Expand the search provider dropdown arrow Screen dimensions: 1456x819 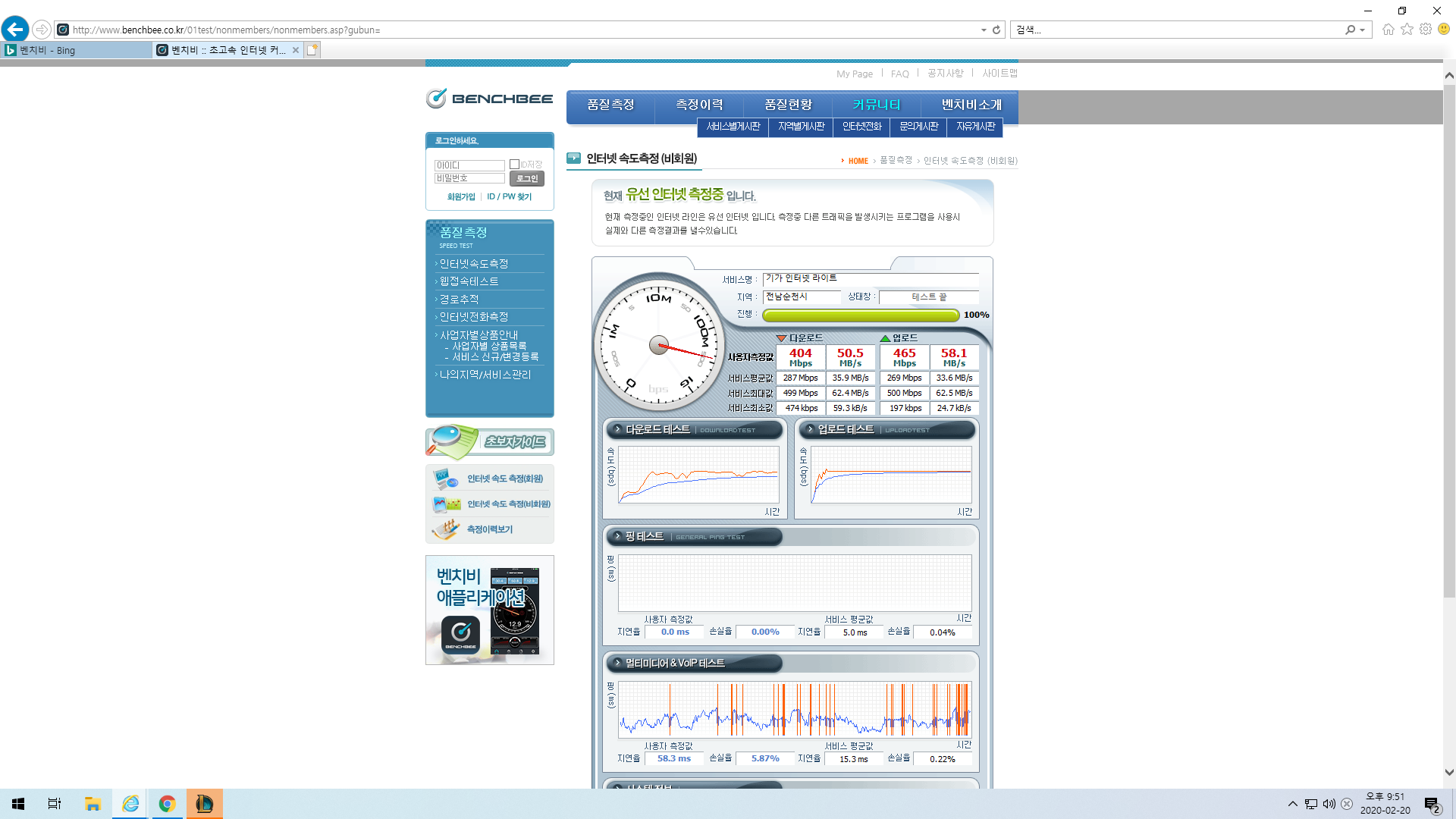coord(1363,30)
